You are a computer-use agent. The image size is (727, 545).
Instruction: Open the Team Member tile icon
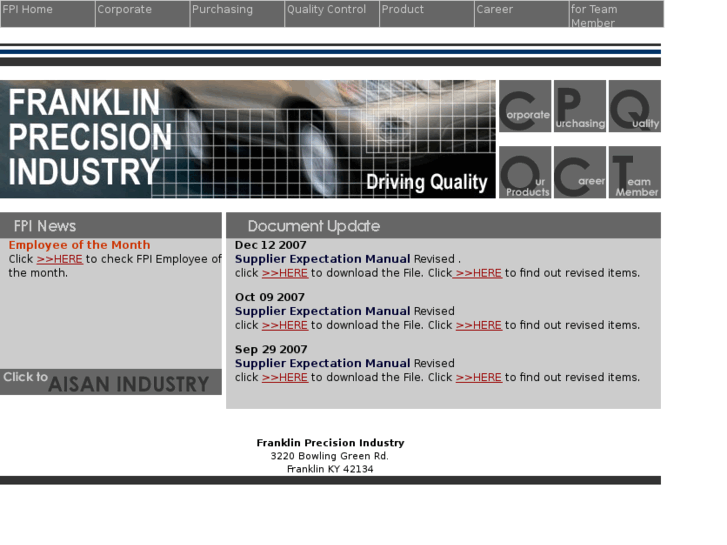tap(635, 172)
